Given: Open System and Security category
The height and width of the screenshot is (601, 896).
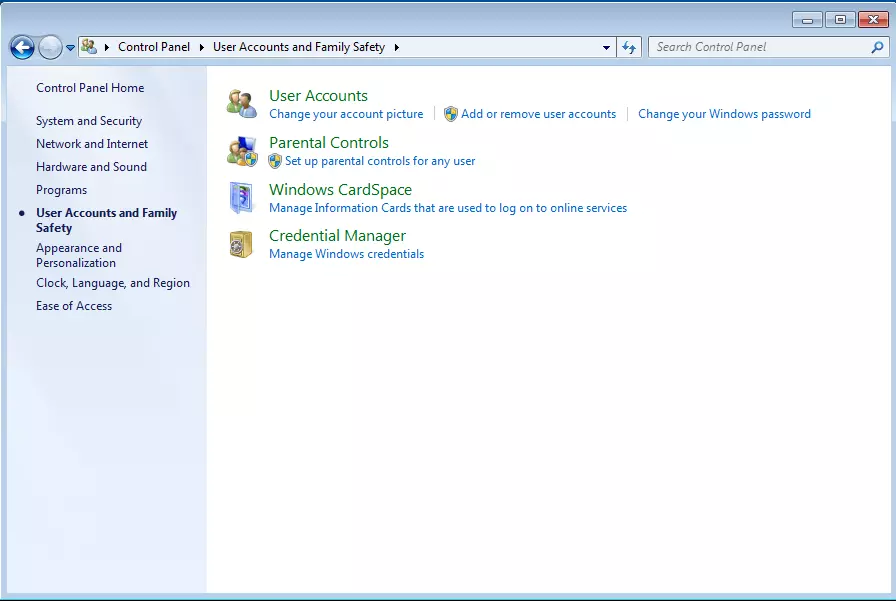Looking at the screenshot, I should click(89, 121).
